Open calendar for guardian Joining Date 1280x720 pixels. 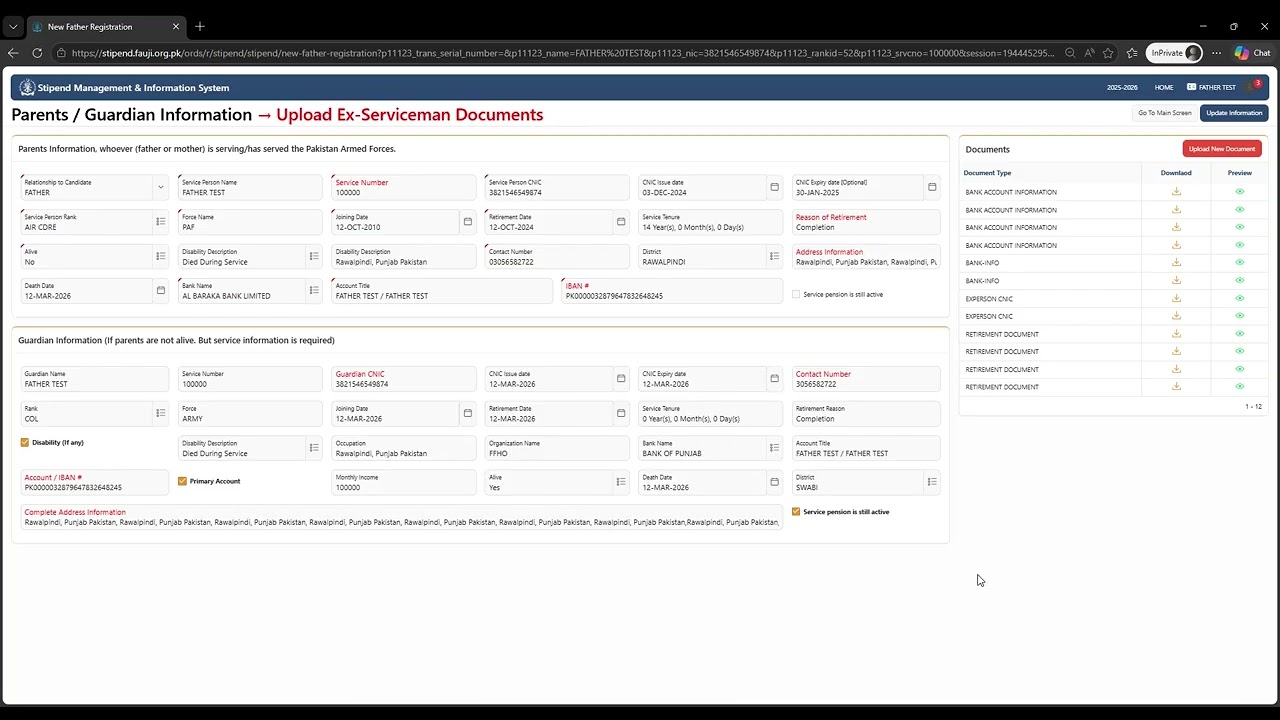(467, 413)
